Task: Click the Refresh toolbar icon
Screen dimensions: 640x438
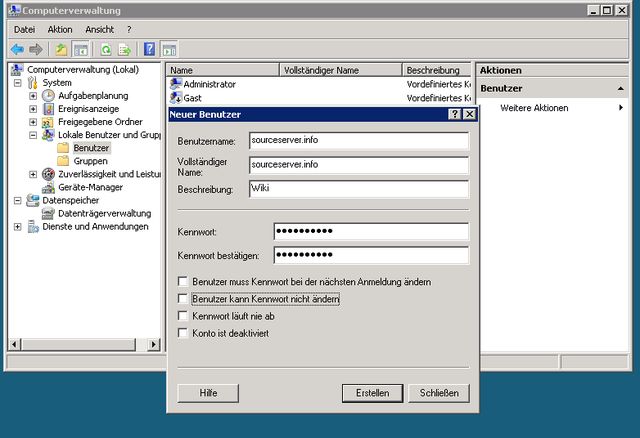Action: coord(105,49)
